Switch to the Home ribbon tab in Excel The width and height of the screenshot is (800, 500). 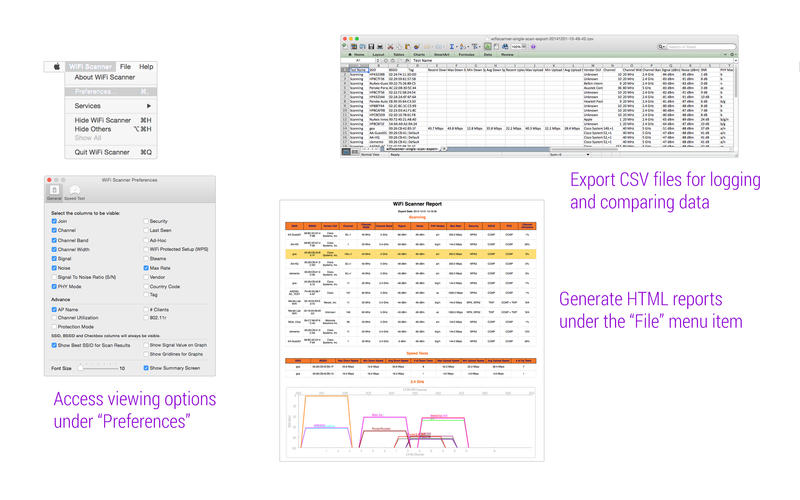coord(359,55)
